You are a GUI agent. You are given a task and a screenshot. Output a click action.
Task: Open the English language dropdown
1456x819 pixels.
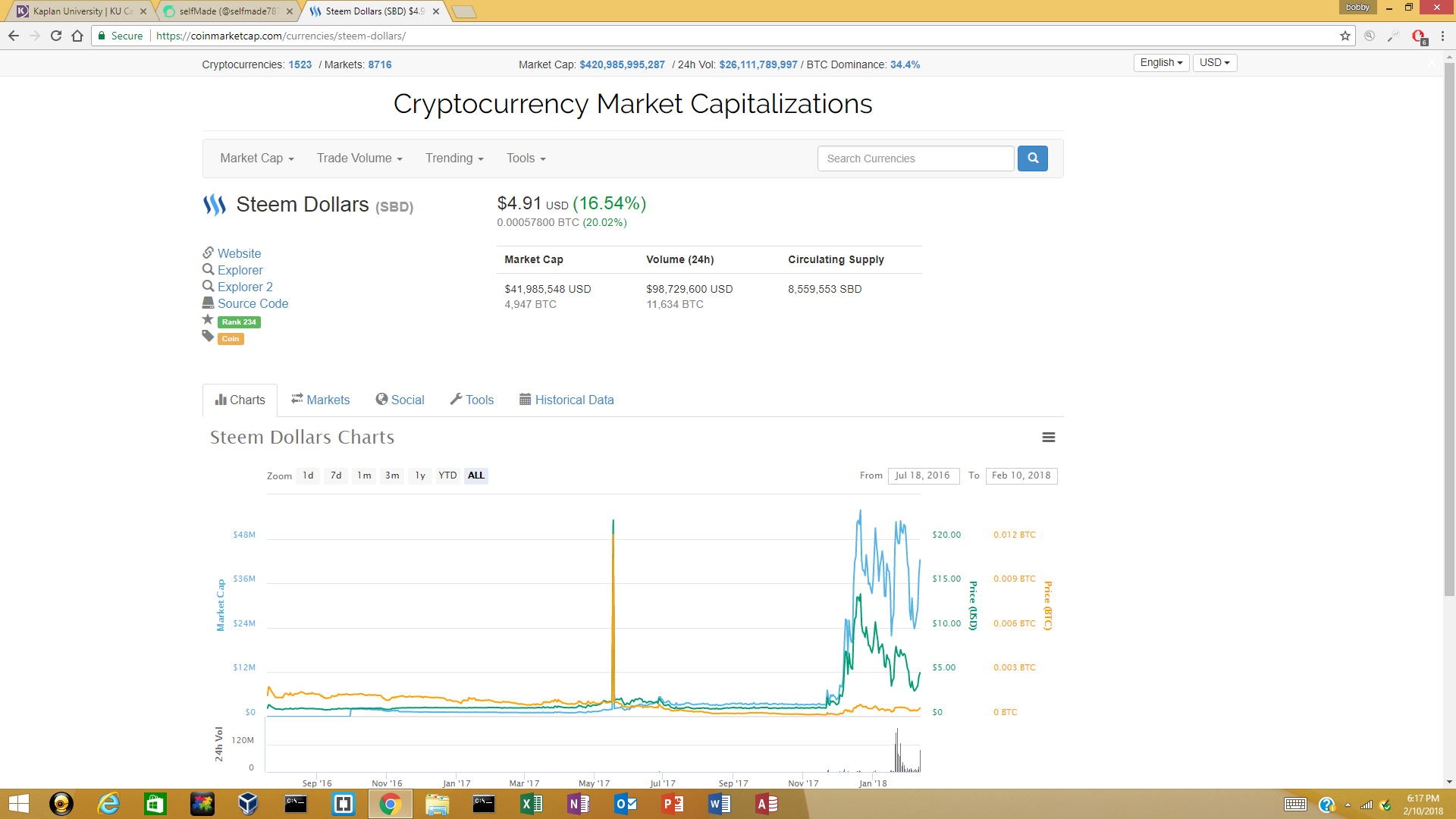[1161, 63]
